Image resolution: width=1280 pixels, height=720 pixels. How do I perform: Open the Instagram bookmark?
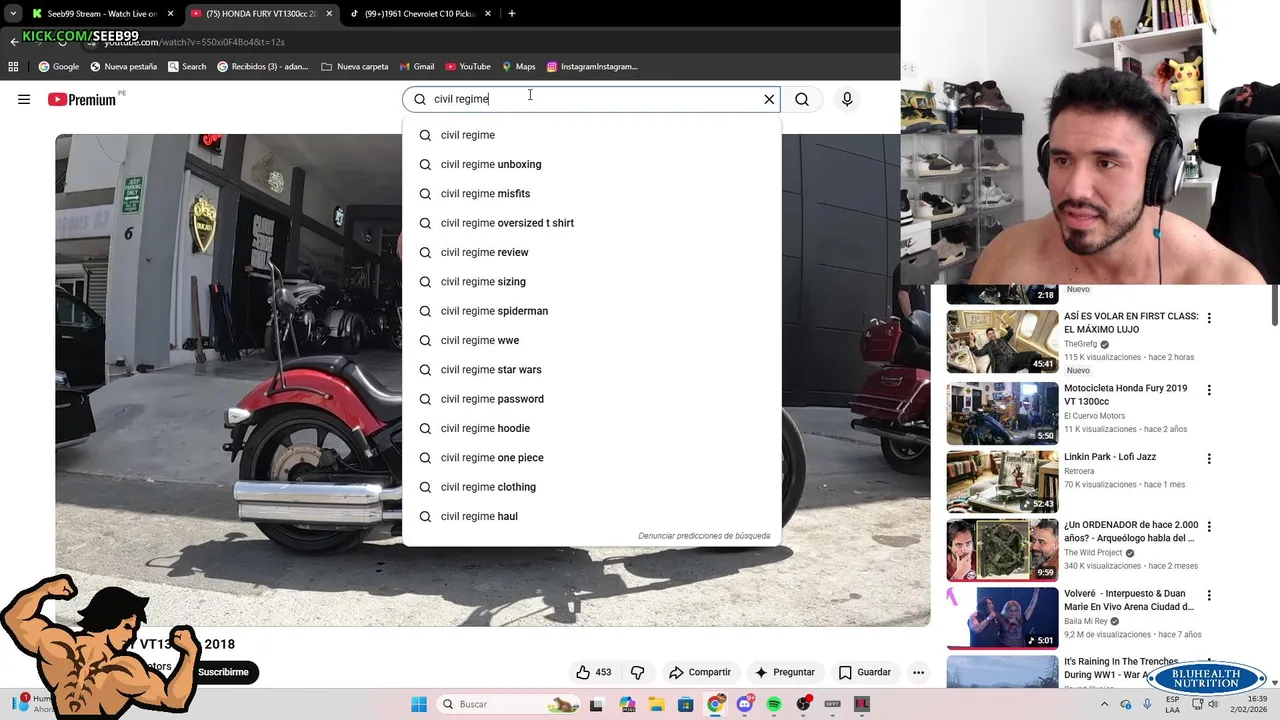tap(592, 67)
